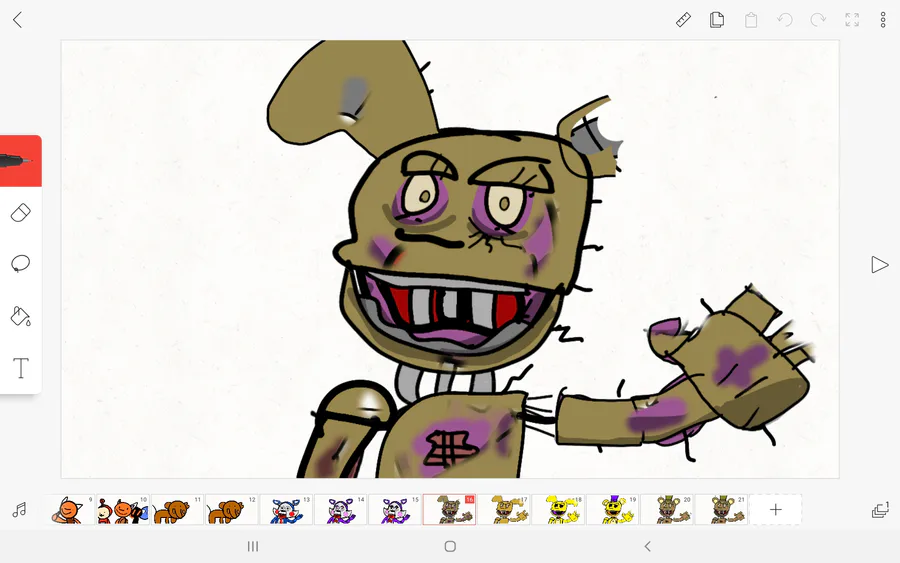
Task: Copy the current frame
Action: (716, 20)
